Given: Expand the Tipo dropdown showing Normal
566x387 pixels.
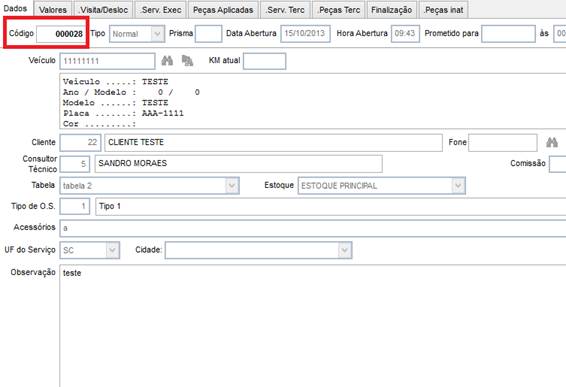Looking at the screenshot, I should [x=157, y=34].
